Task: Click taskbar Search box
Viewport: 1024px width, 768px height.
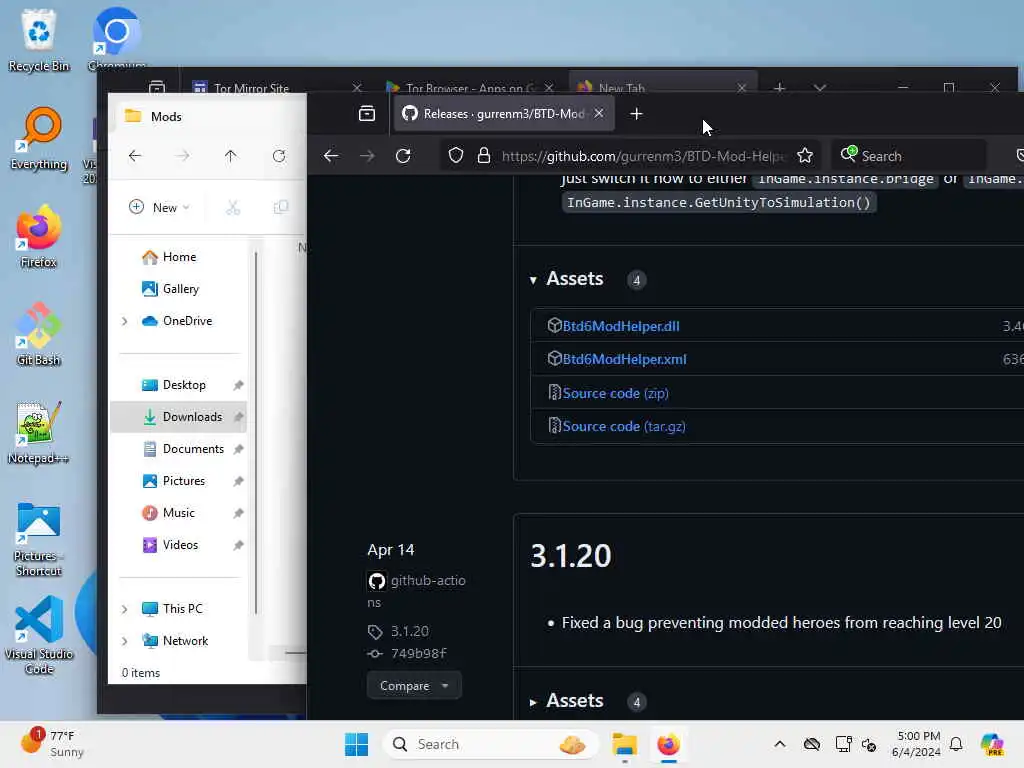Action: [x=491, y=744]
